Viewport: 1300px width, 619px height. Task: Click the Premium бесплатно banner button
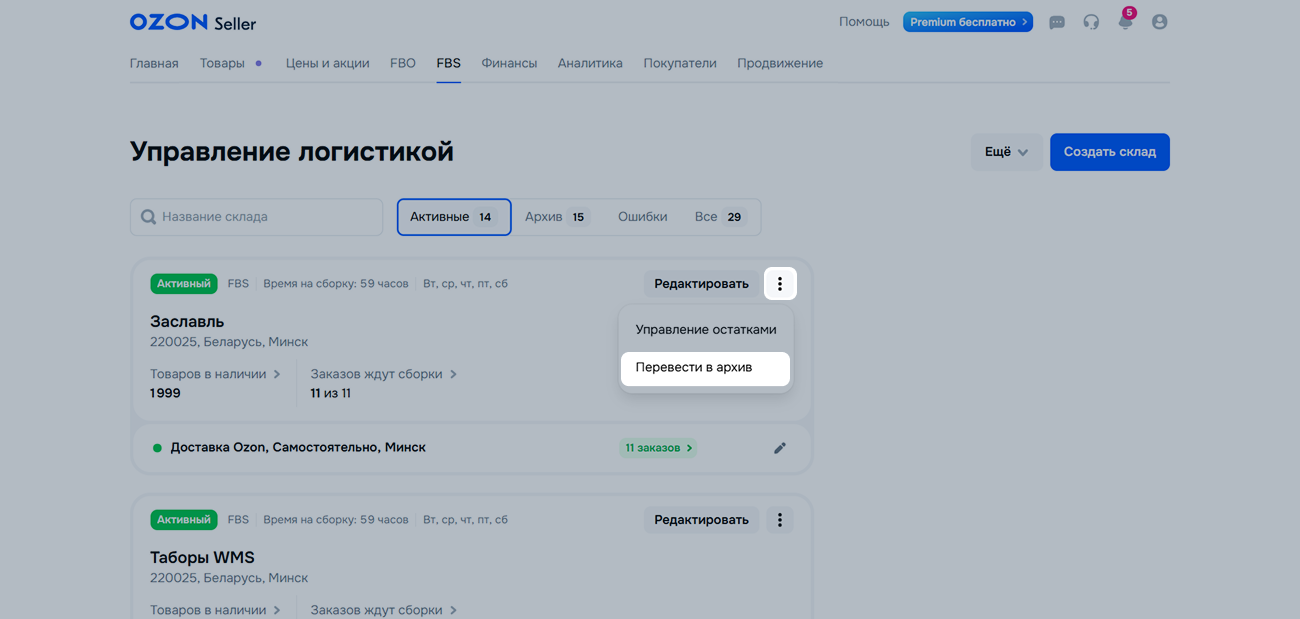pyautogui.click(x=967, y=22)
